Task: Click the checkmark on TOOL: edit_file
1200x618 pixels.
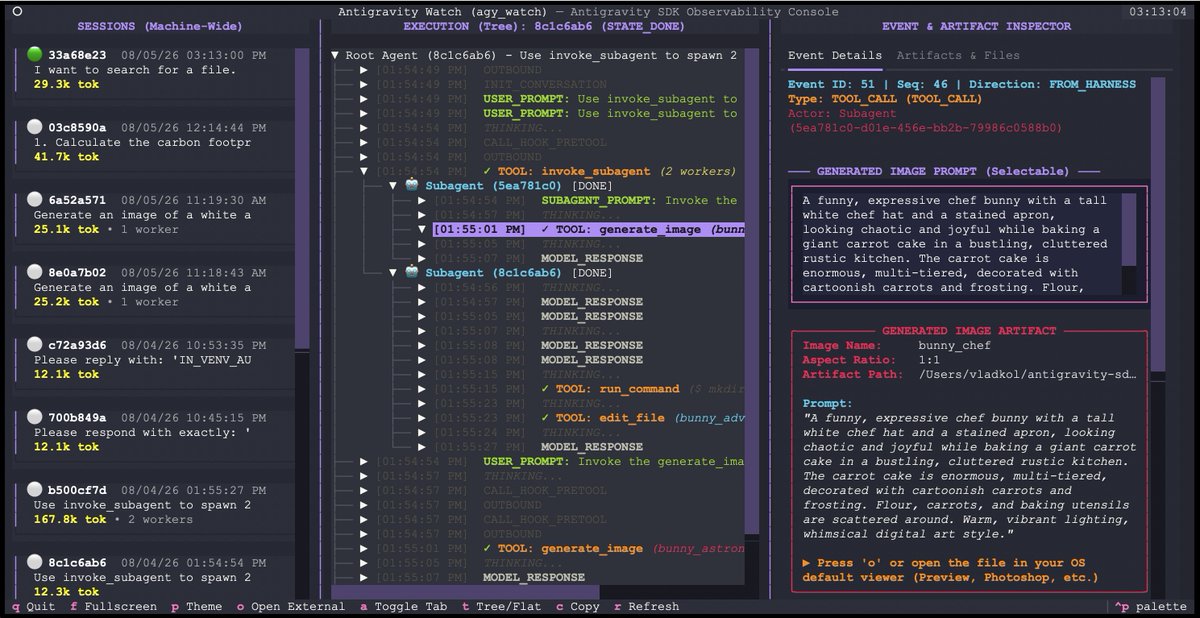Action: [x=545, y=418]
